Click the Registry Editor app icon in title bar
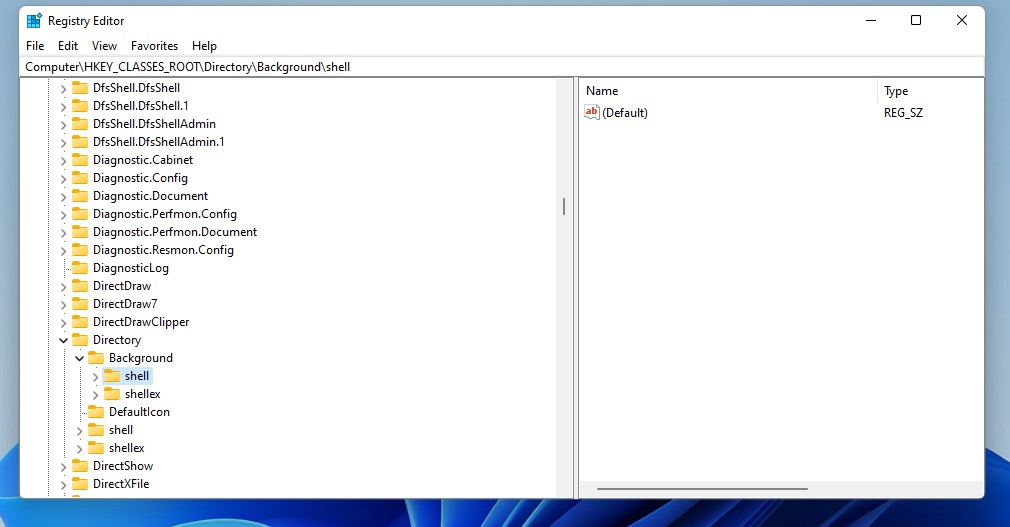This screenshot has height=527, width=1010. pos(34,21)
